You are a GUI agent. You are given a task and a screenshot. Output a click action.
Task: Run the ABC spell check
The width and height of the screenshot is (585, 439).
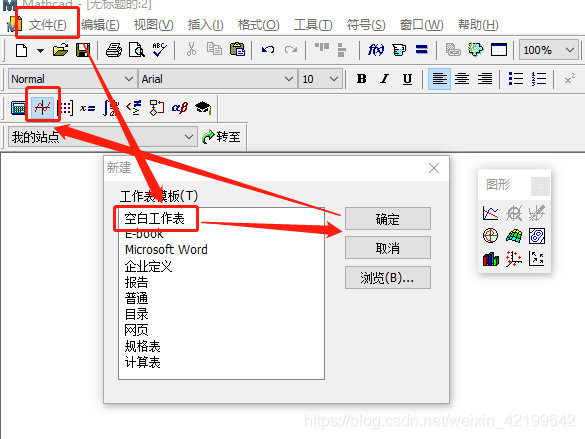pyautogui.click(x=159, y=50)
